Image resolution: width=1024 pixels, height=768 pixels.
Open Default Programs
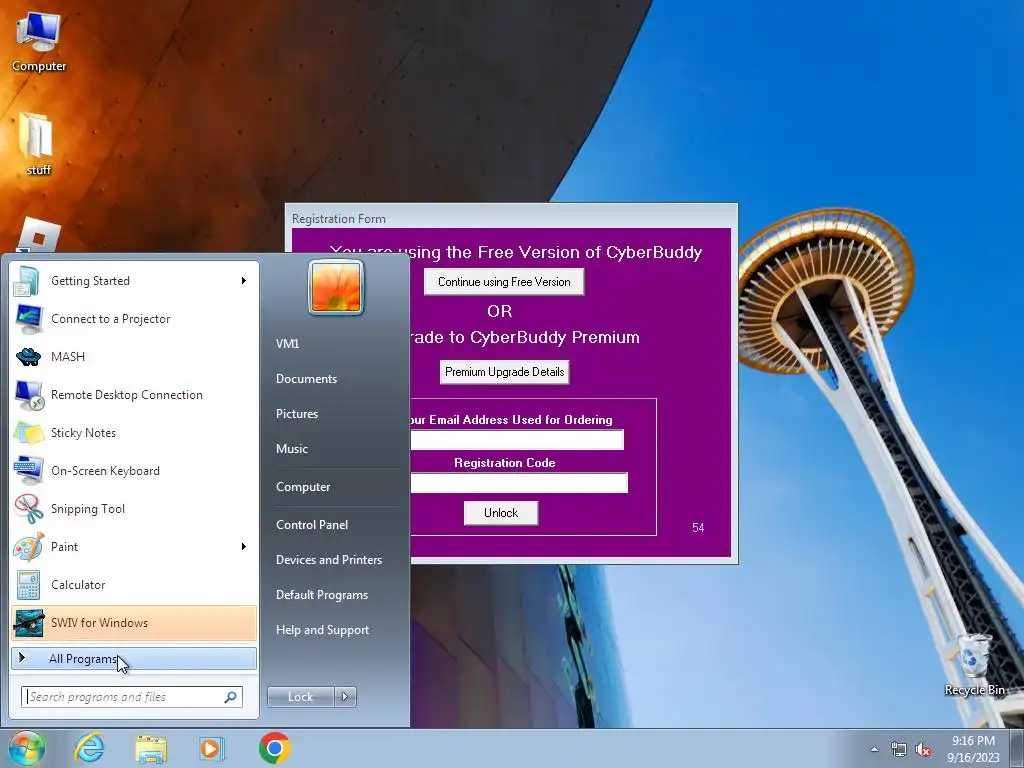(x=322, y=595)
